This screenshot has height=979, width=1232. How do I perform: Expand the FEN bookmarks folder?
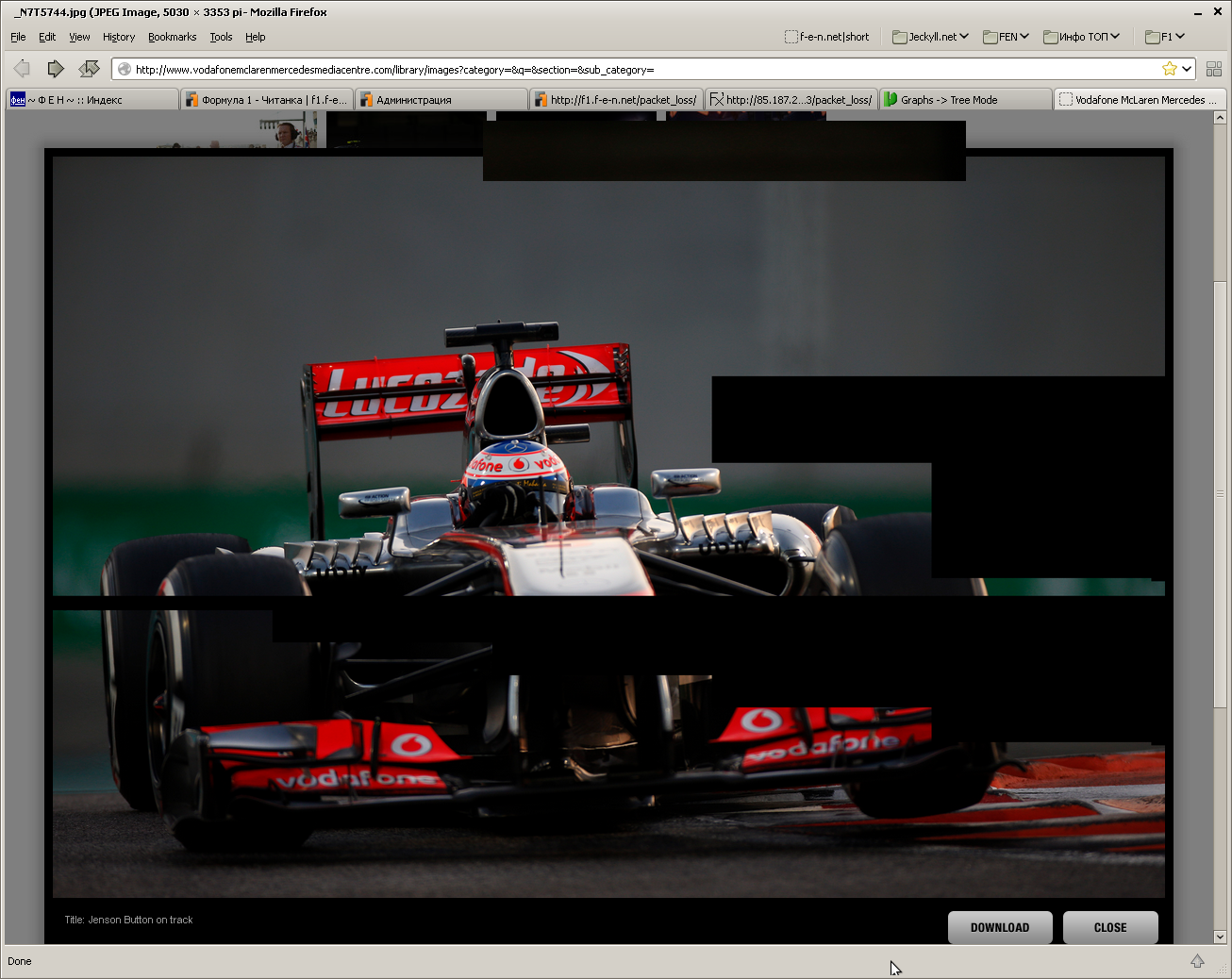click(1006, 37)
